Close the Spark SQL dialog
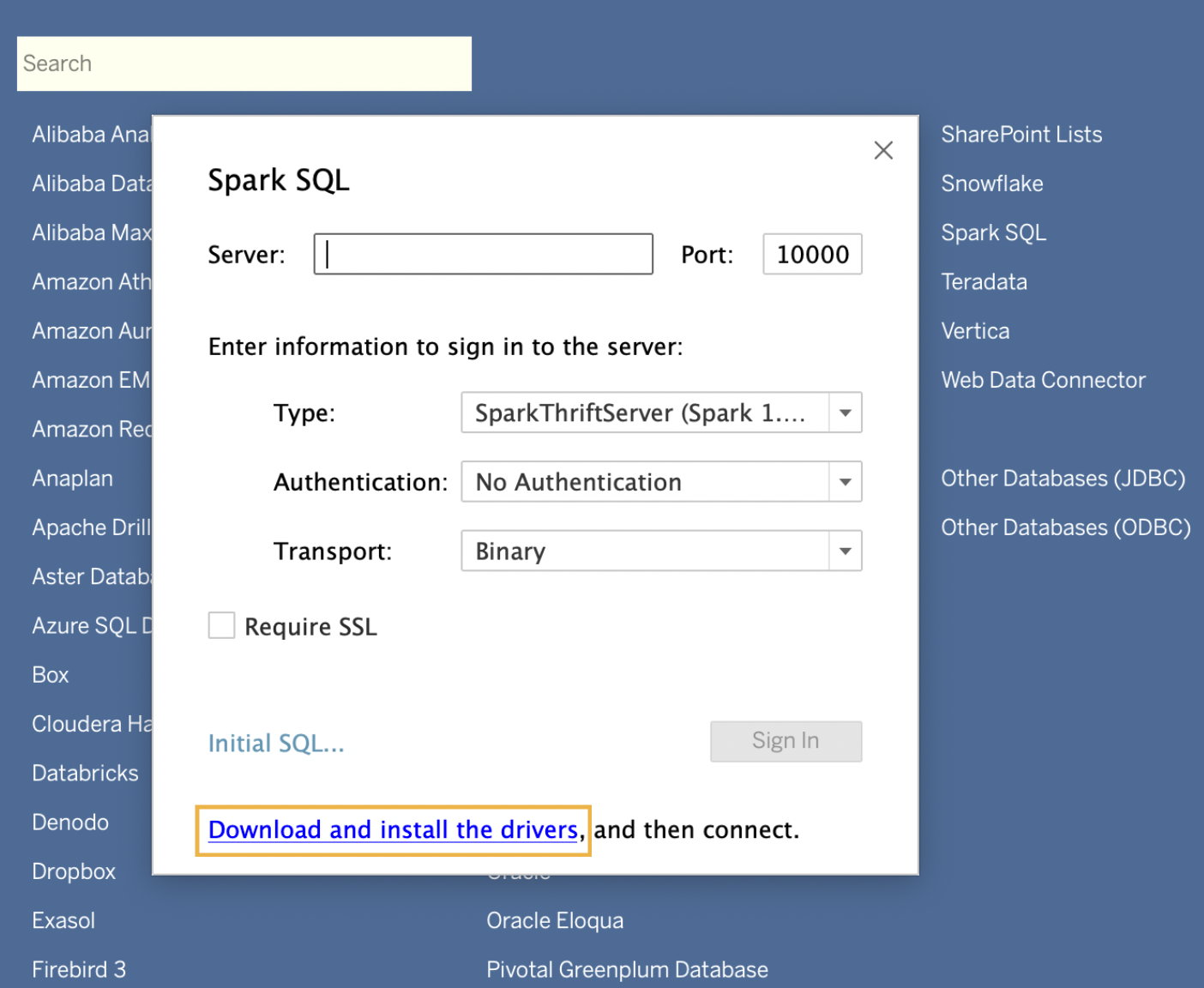The height and width of the screenshot is (988, 1204). pyautogui.click(x=883, y=150)
